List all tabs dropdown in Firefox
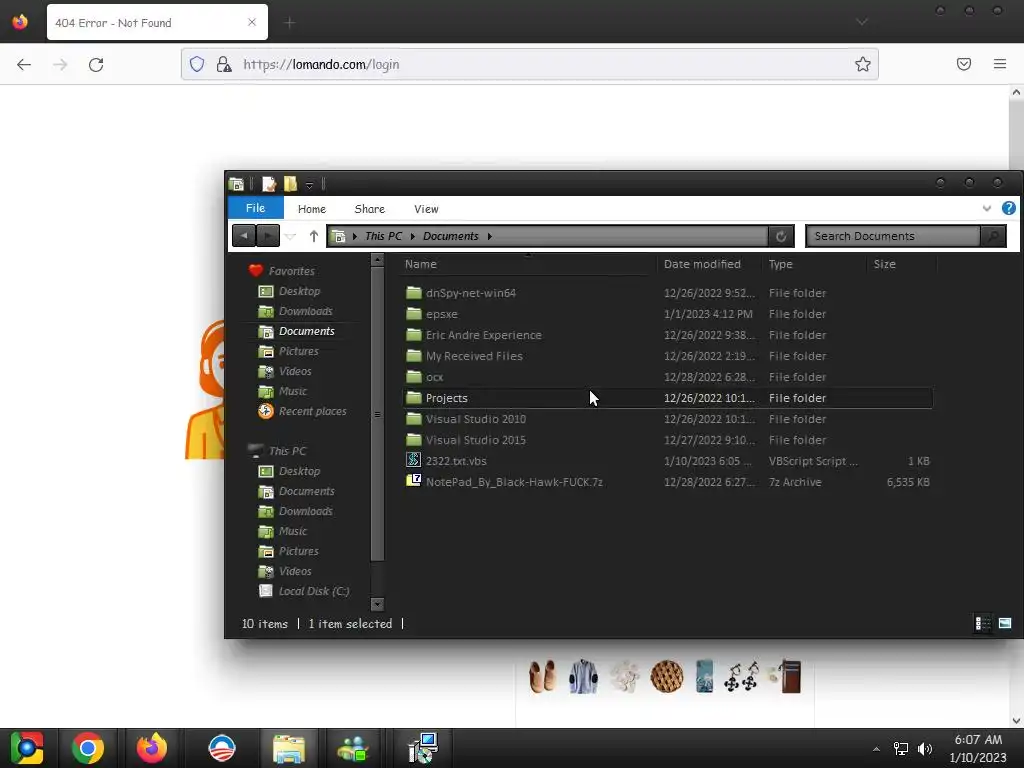This screenshot has height=768, width=1024. (861, 22)
